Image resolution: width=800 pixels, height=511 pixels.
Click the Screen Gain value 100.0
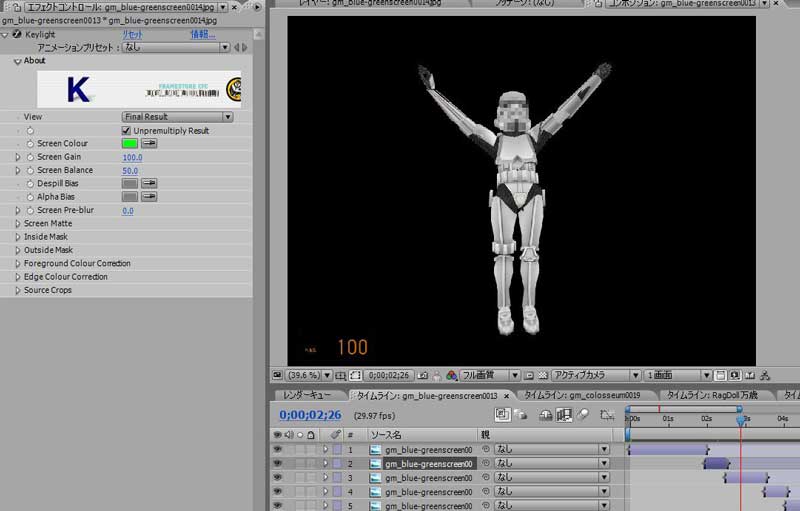132,158
